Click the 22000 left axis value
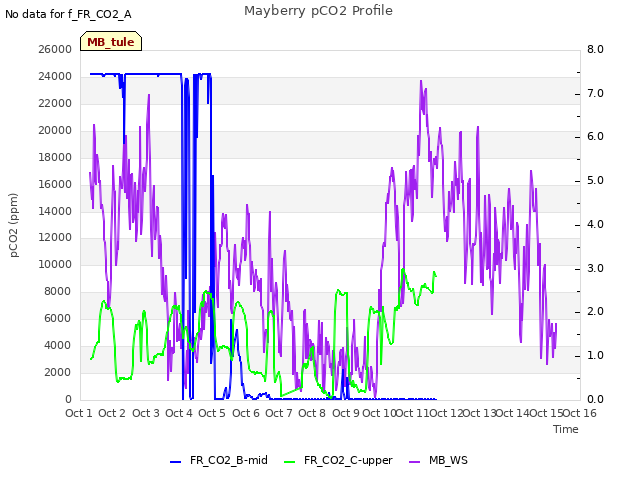The image size is (640, 480). 55,103
